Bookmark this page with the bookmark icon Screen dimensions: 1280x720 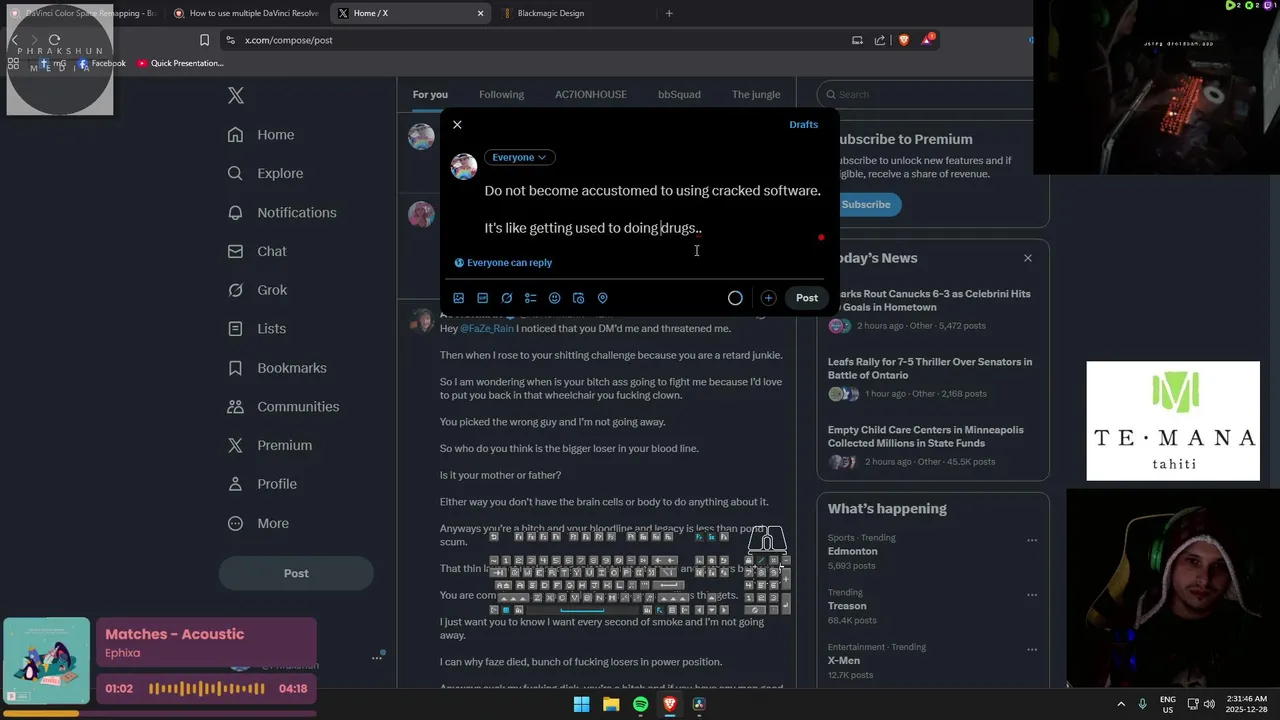(204, 40)
